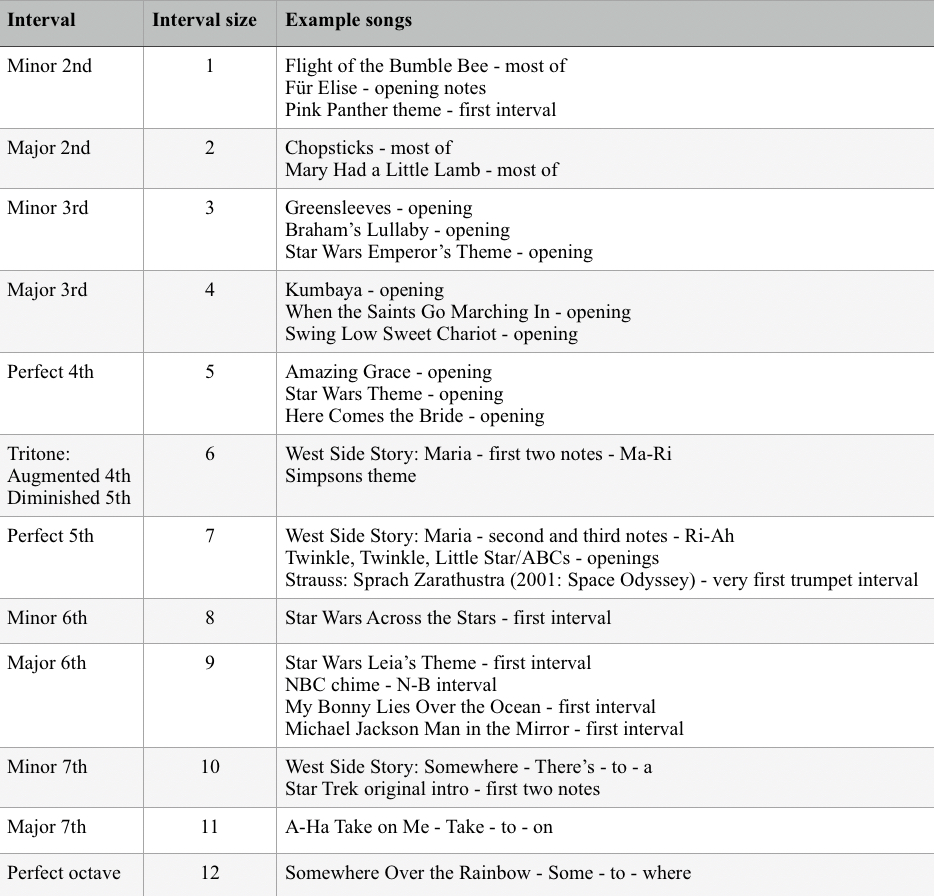Click the "Interval size" column header

(x=204, y=20)
